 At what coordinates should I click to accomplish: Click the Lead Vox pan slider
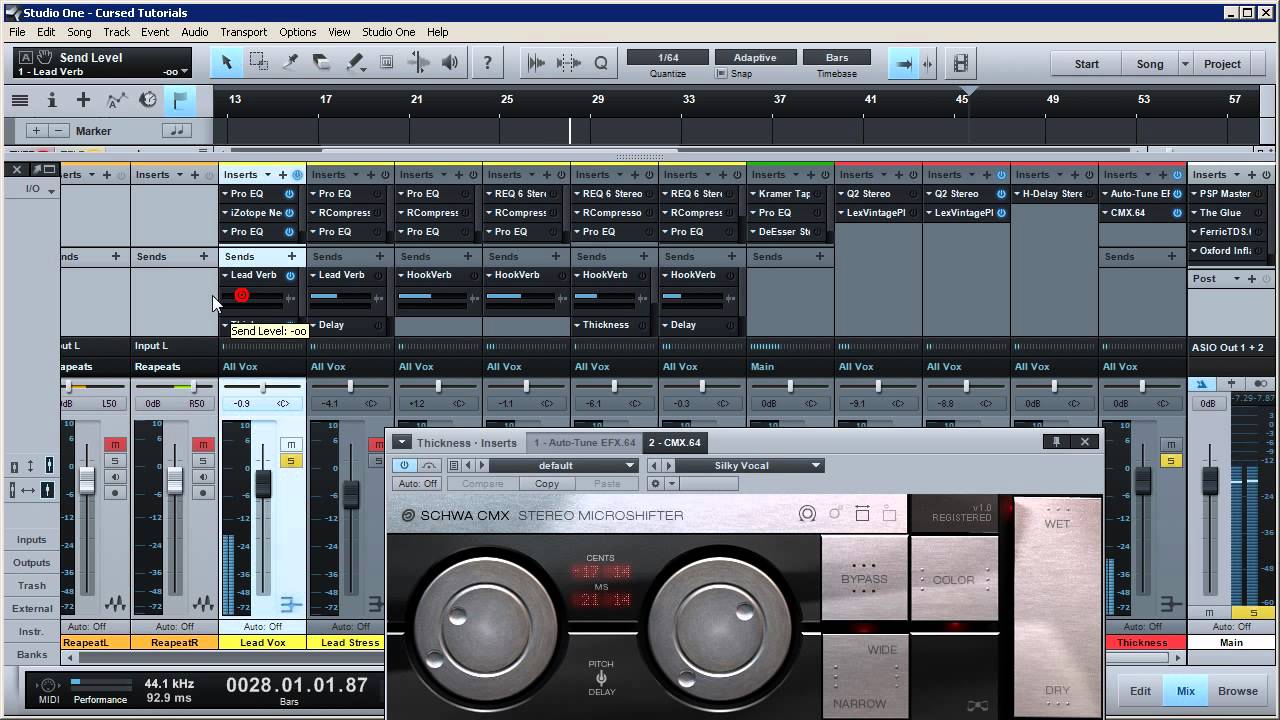click(x=262, y=387)
